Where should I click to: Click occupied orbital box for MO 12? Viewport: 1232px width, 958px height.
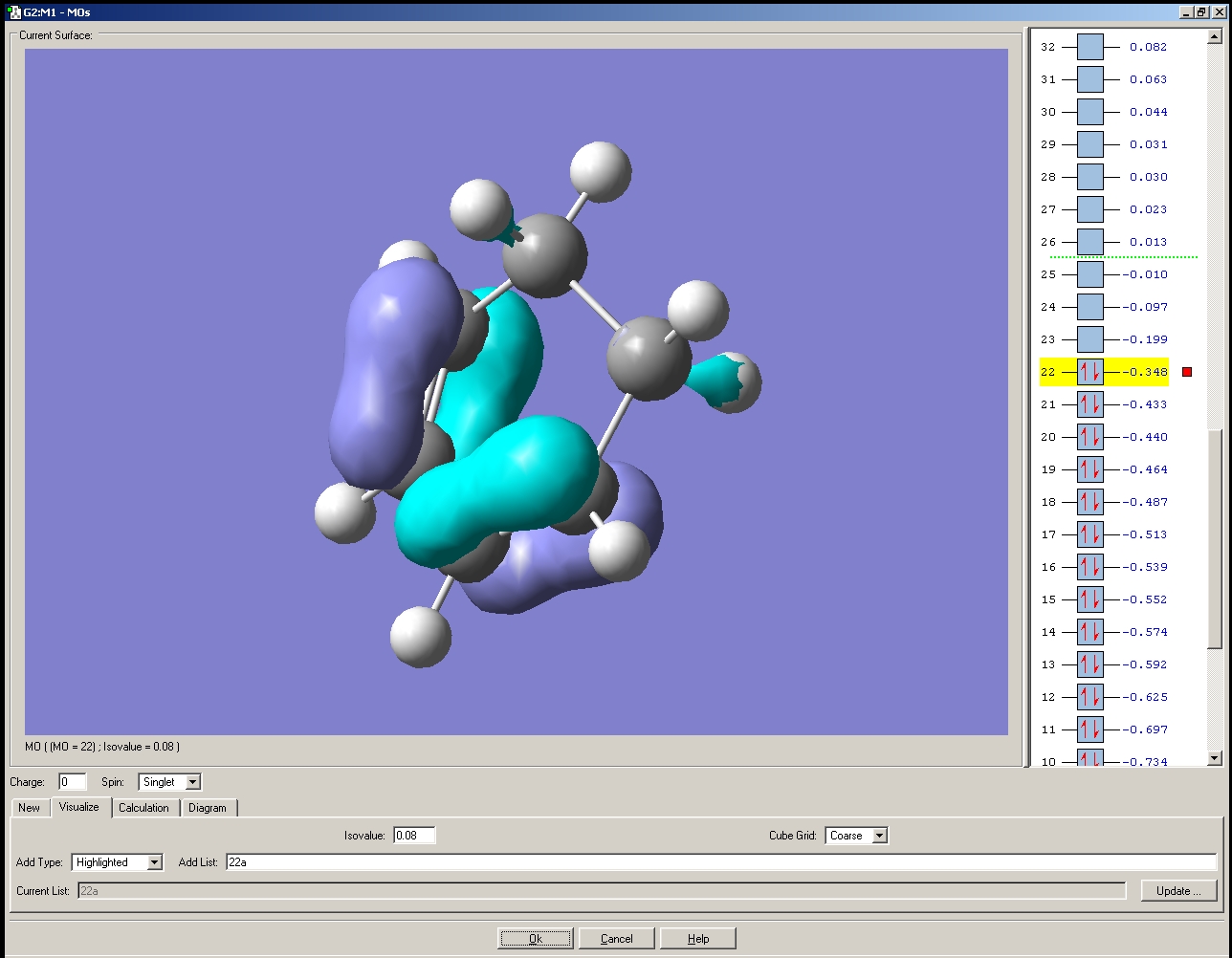tap(1090, 697)
